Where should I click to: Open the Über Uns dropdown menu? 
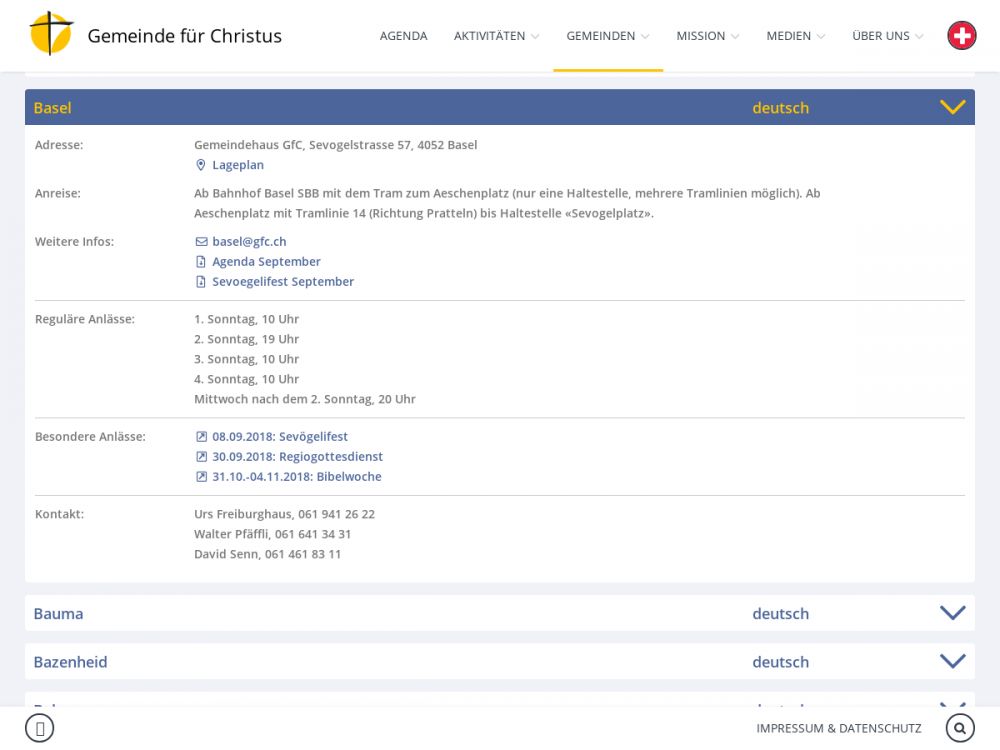[887, 36]
